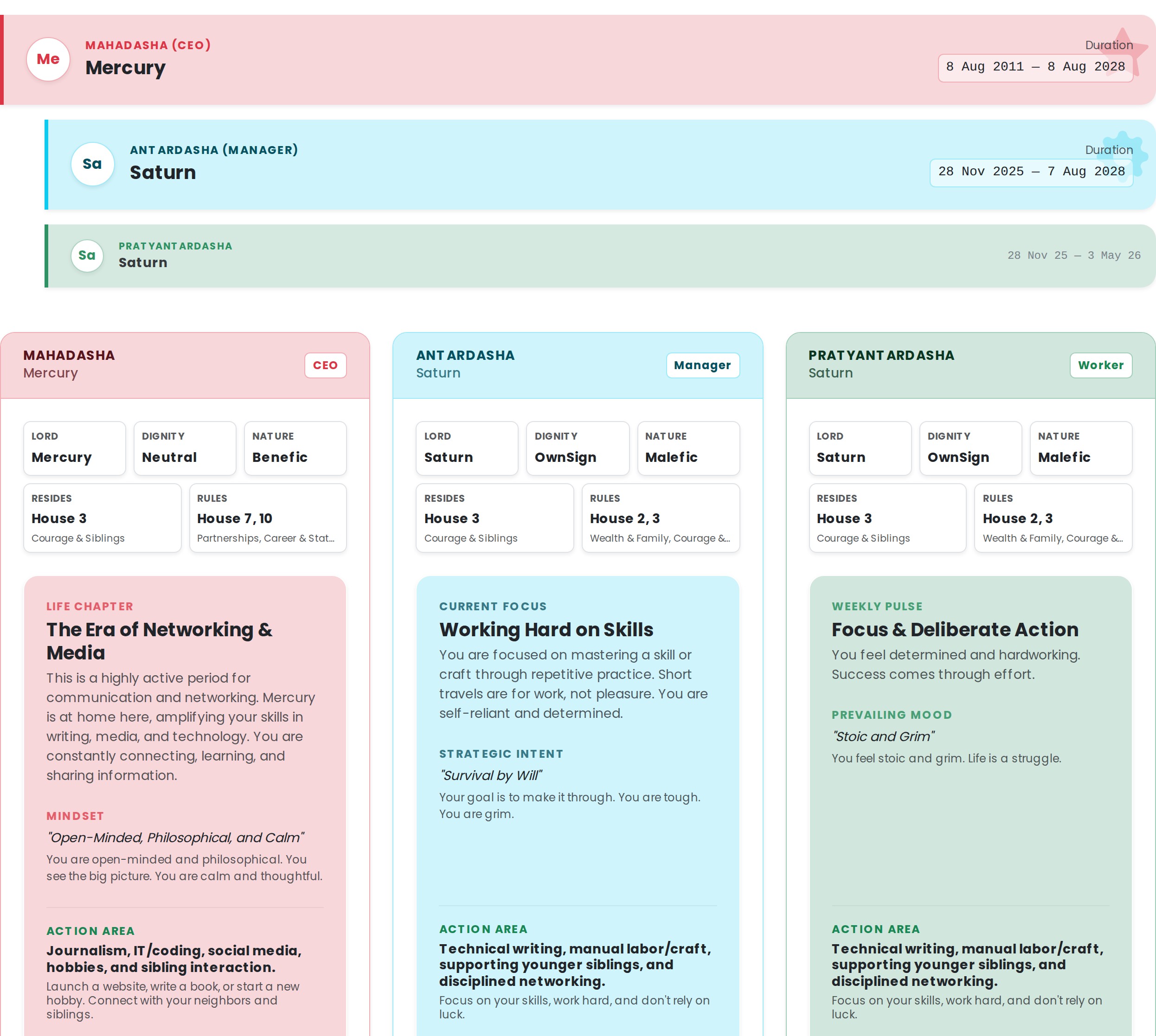
Task: Click the Nature Malefic tile in Antardasha card
Action: coord(688,448)
